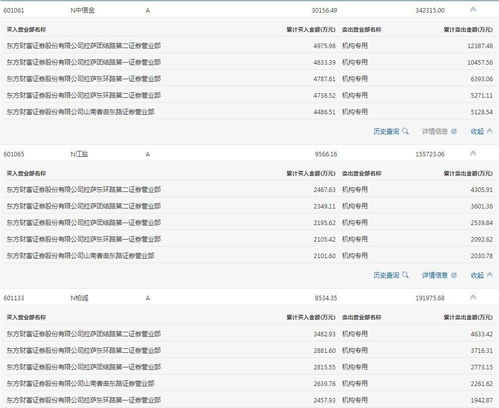Click sell amount 1942.87
This screenshot has width=499, height=408.
482,400
